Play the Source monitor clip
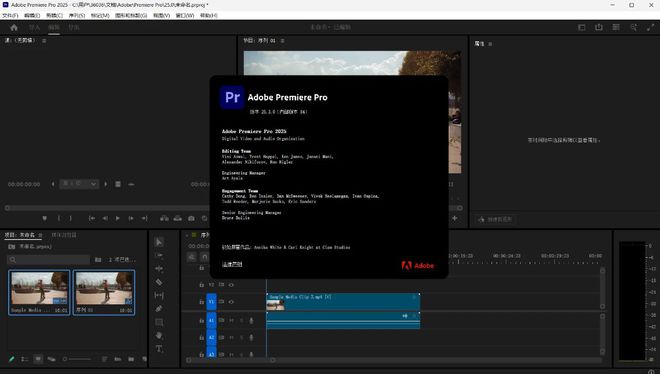660x374 pixels. (x=117, y=218)
